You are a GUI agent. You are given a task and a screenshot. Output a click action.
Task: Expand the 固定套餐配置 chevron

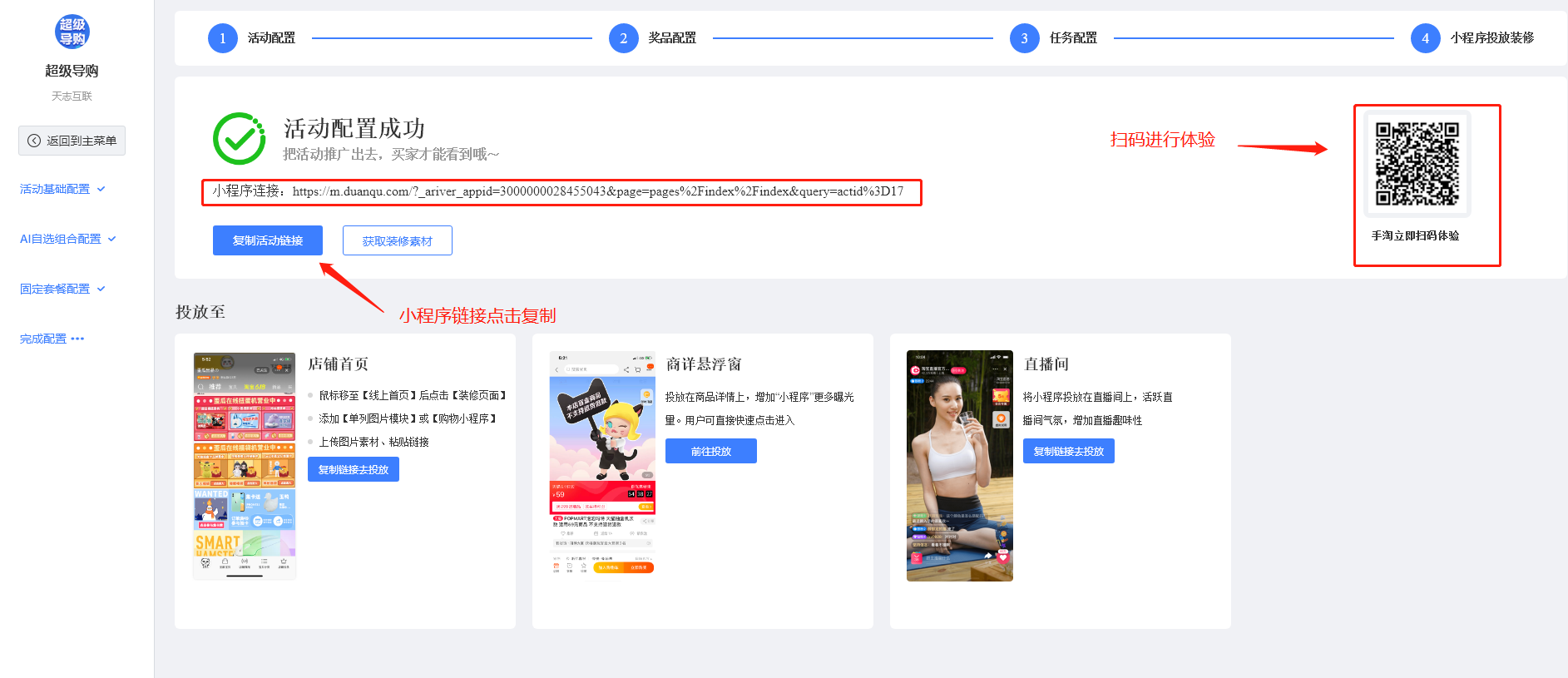click(101, 289)
